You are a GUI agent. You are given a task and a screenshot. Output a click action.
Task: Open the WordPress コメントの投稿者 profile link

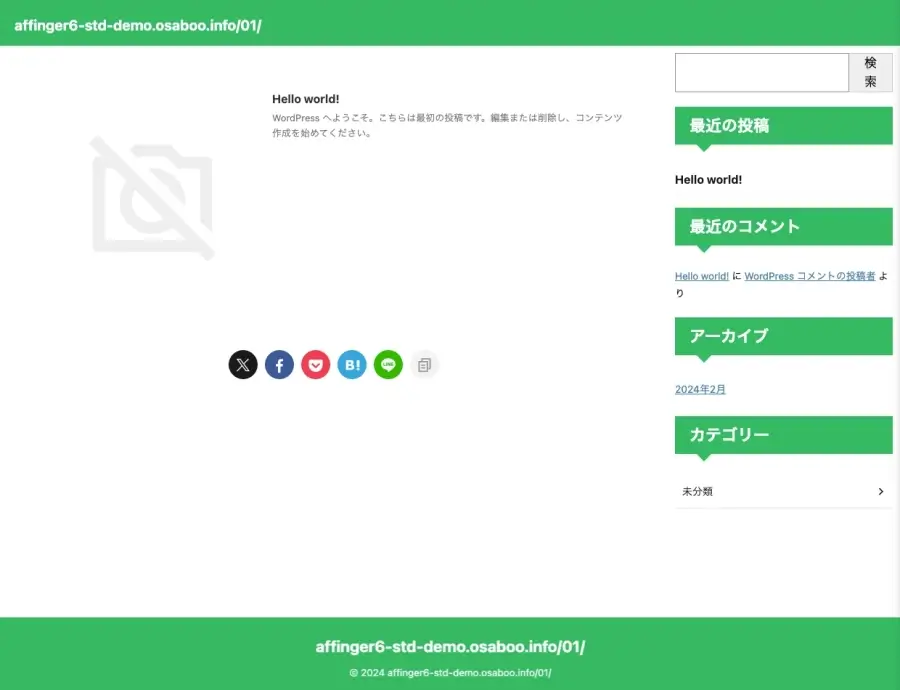pos(815,276)
